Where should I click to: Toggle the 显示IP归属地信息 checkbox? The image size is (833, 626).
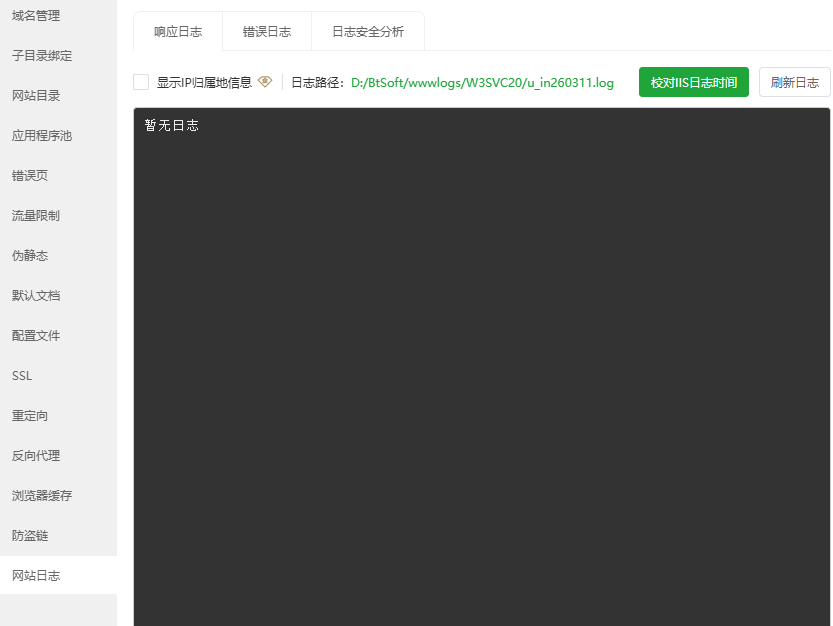[141, 82]
